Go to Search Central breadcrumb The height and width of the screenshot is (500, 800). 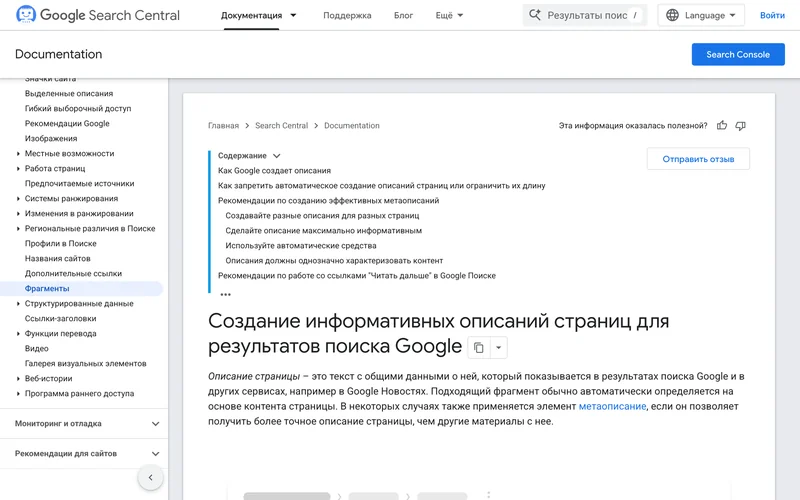point(282,126)
